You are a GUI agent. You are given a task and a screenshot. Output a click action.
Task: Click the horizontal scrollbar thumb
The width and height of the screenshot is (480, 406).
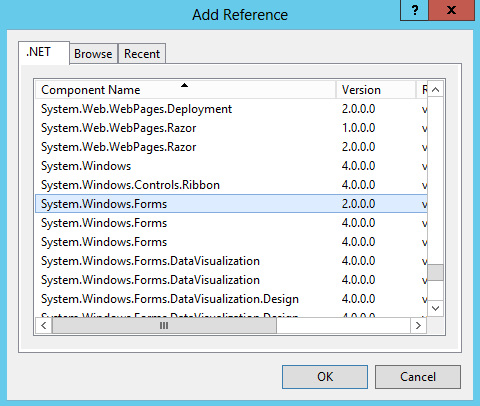pyautogui.click(x=164, y=325)
